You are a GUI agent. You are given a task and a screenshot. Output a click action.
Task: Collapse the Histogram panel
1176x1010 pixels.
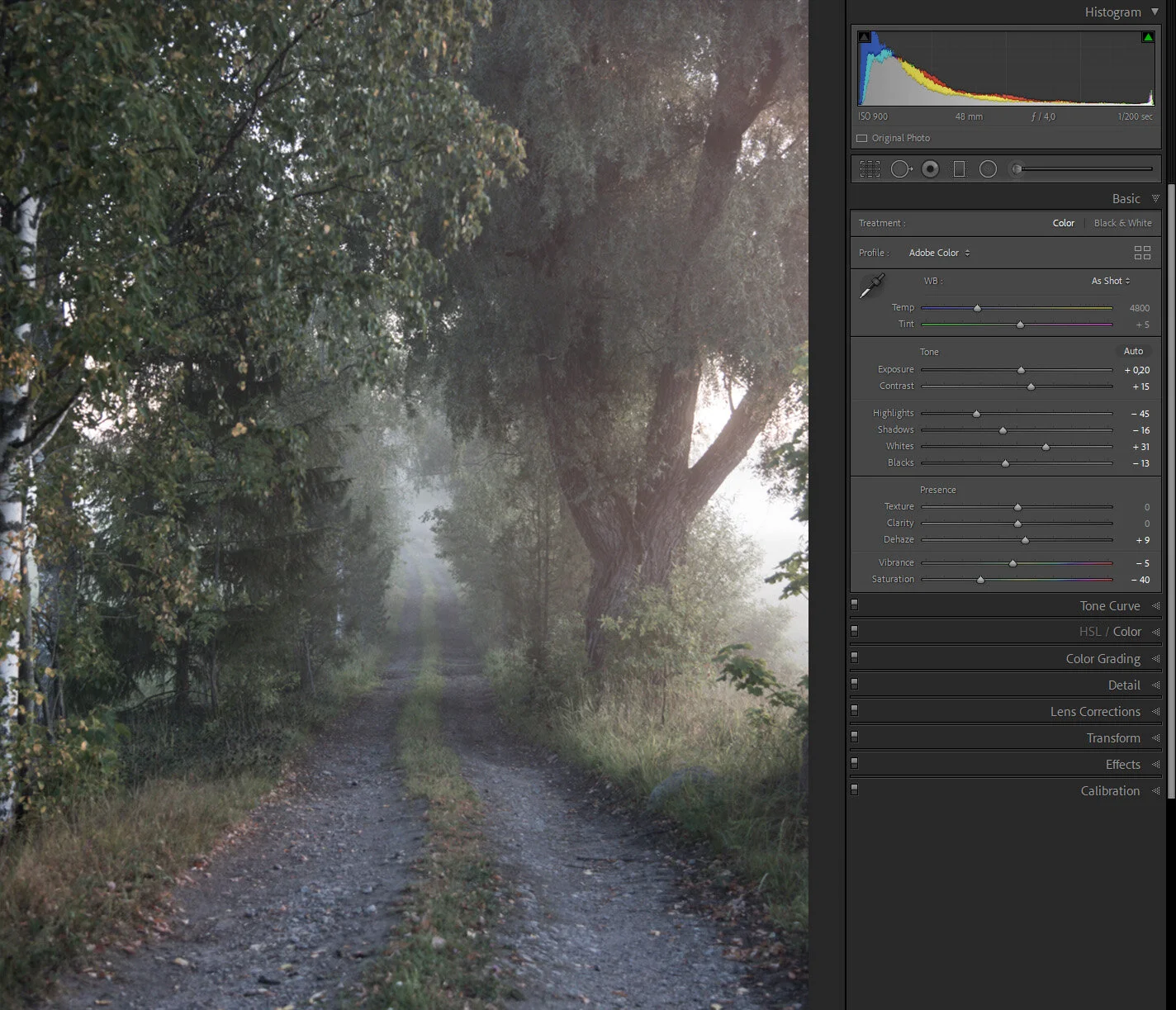click(1155, 12)
